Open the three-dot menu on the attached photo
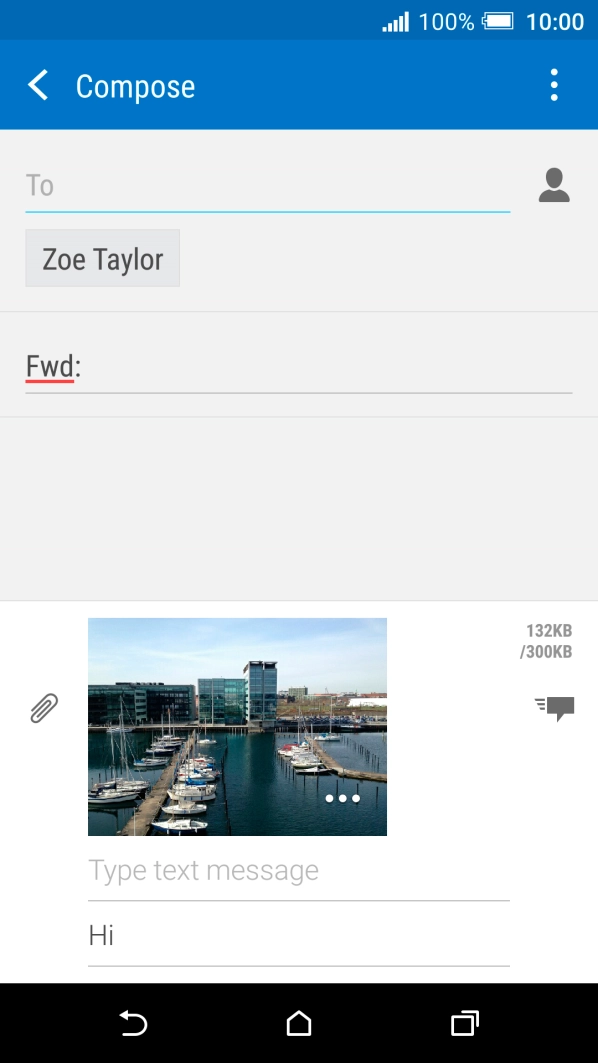The image size is (598, 1063). [x=340, y=800]
